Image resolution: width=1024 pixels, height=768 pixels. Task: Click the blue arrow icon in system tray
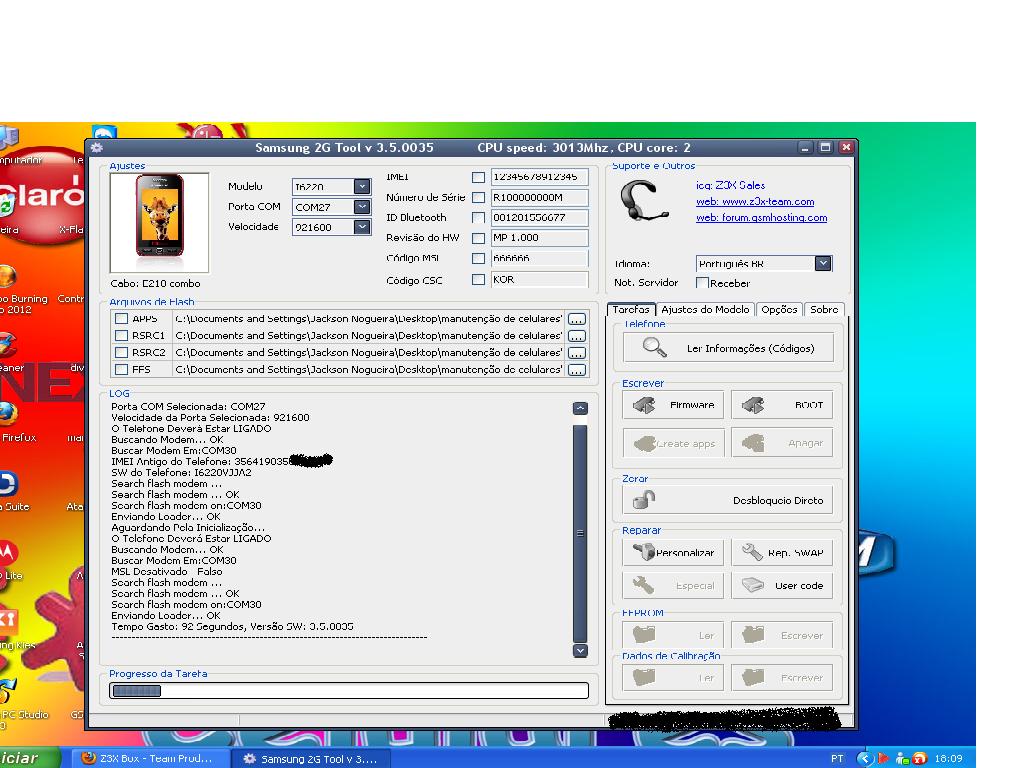point(865,758)
